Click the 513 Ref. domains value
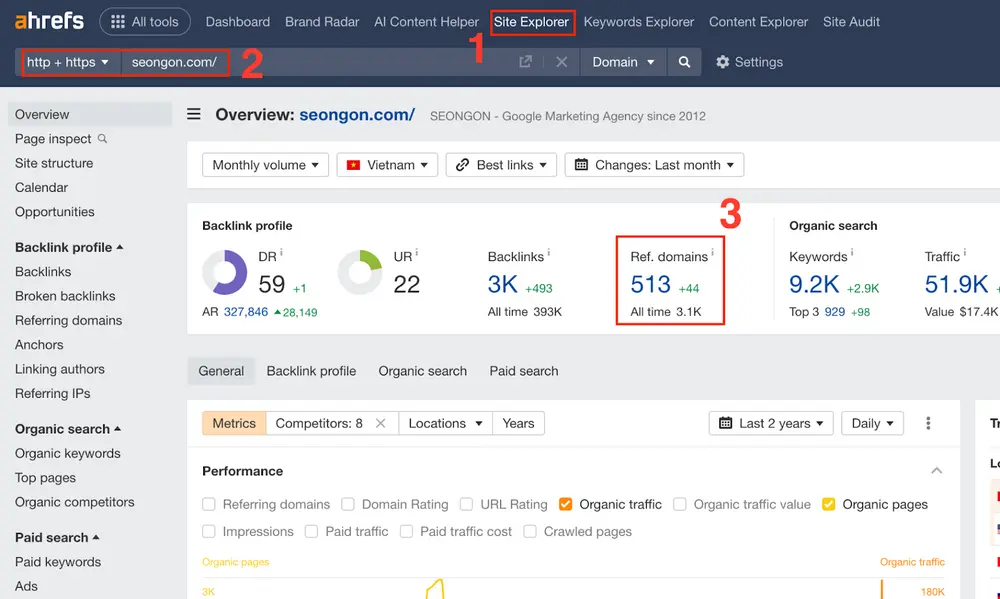 651,284
